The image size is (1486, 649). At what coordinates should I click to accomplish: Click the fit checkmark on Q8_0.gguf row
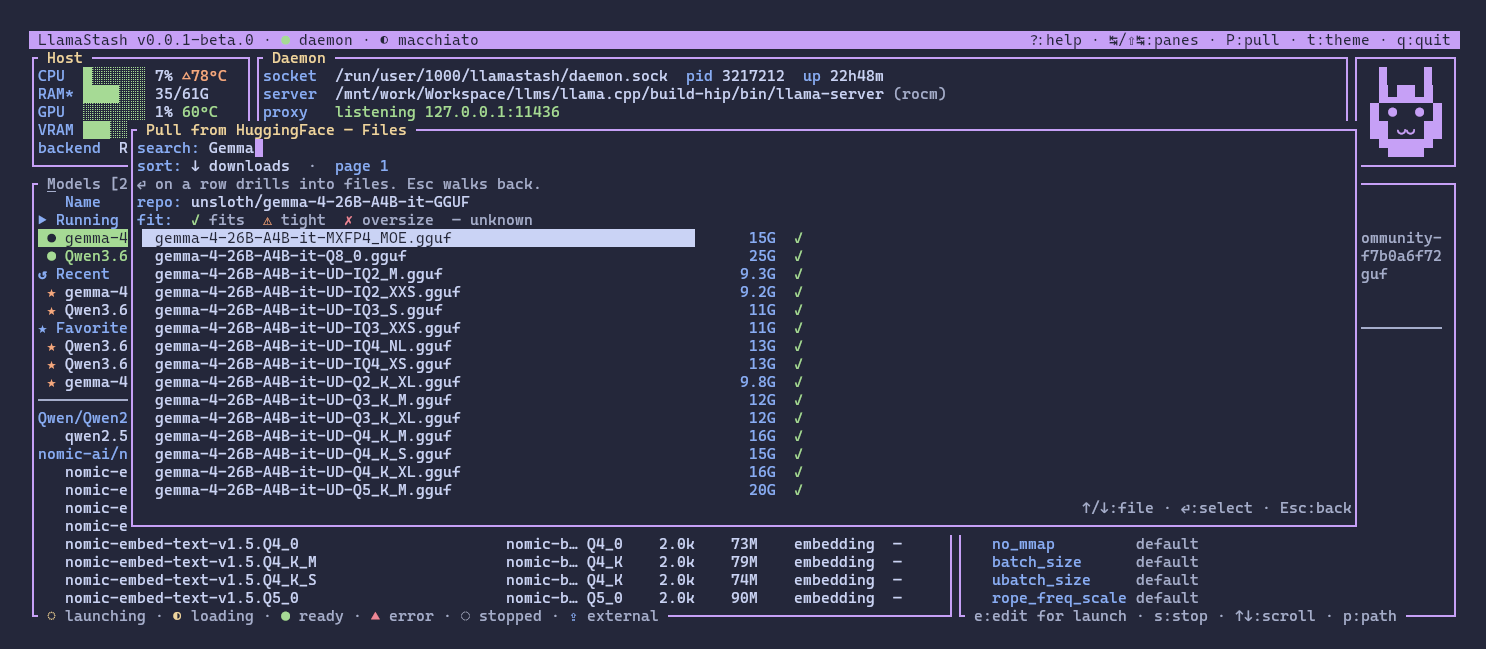[798, 256]
